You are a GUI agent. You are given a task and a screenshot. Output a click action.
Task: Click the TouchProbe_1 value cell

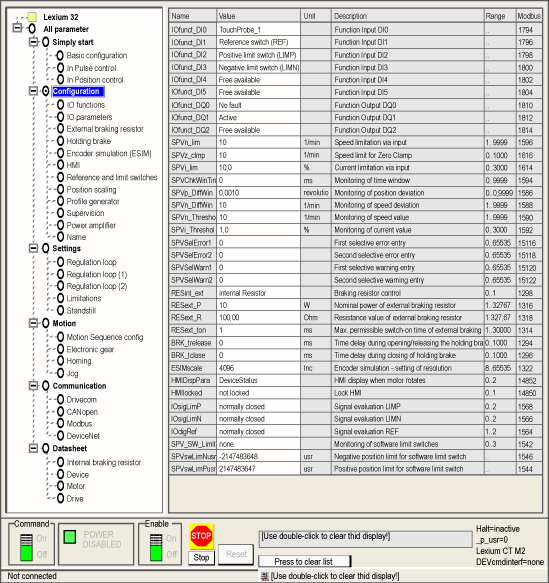pyautogui.click(x=258, y=30)
